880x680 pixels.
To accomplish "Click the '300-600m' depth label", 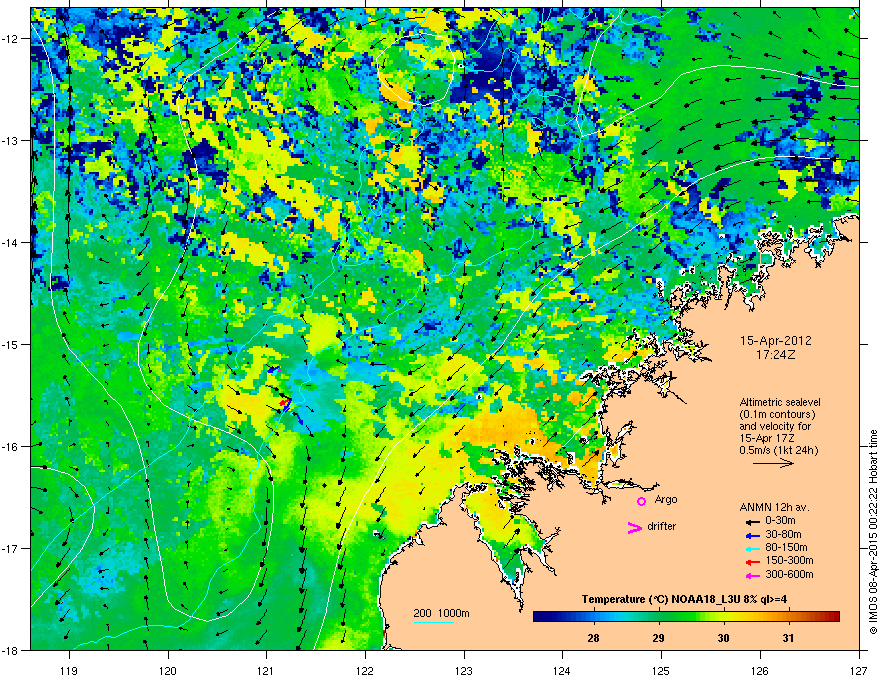I will pyautogui.click(x=789, y=574).
